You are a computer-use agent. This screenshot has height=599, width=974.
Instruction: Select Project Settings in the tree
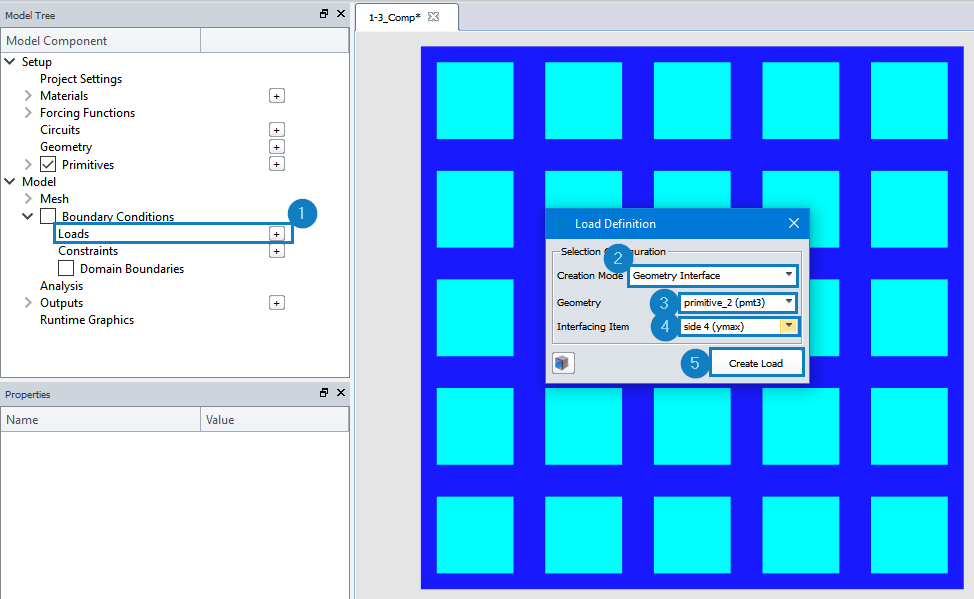[81, 79]
